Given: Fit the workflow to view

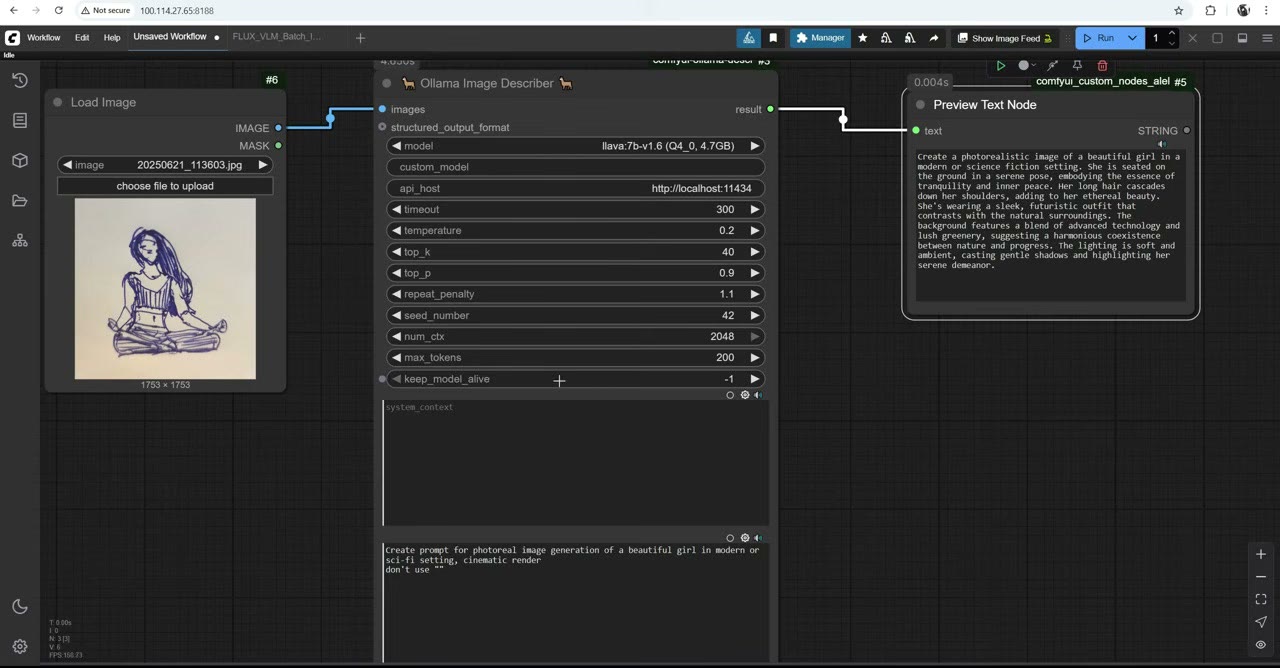Looking at the screenshot, I should (x=1261, y=600).
